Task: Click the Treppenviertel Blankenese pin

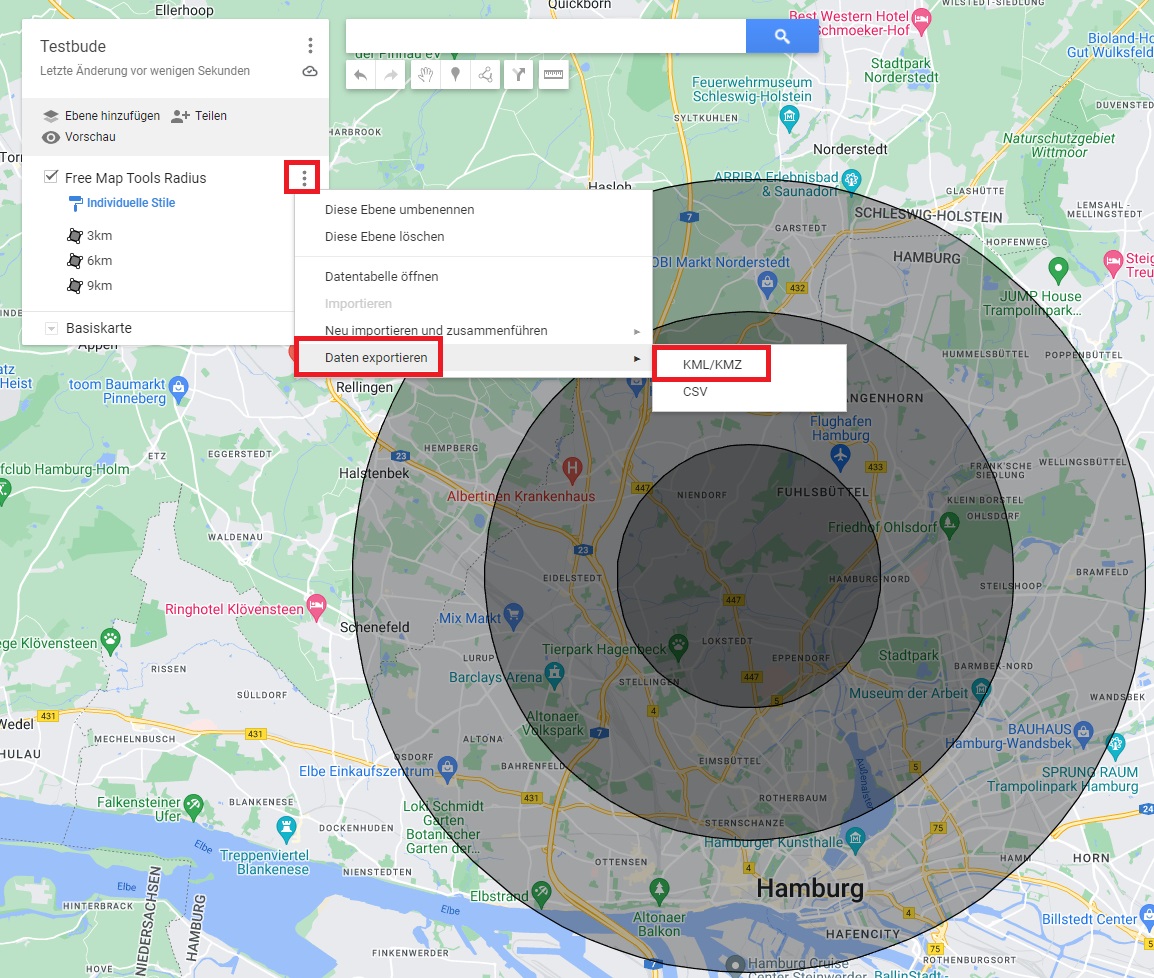Action: coord(286,829)
